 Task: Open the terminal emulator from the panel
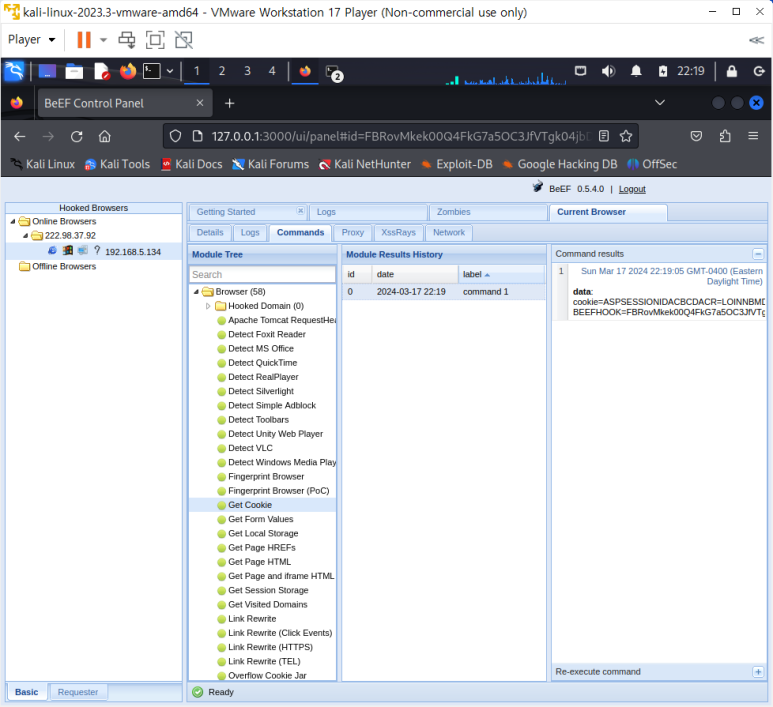[x=152, y=71]
